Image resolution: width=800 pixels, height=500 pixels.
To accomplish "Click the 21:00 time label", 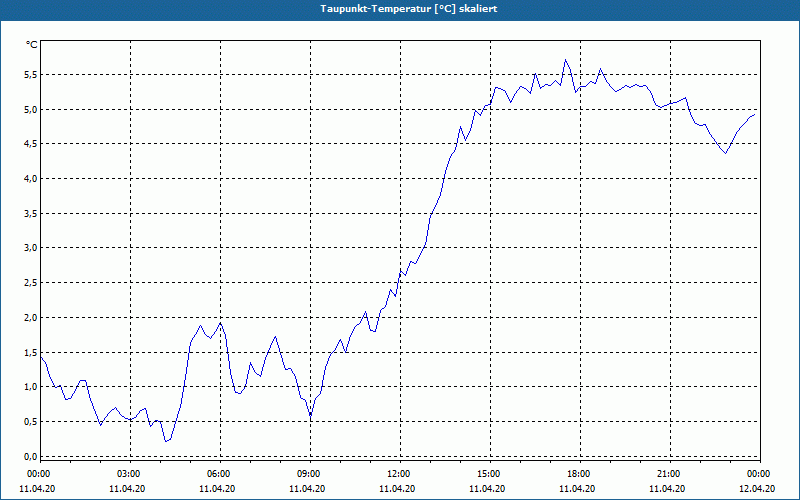I will tap(670, 474).
